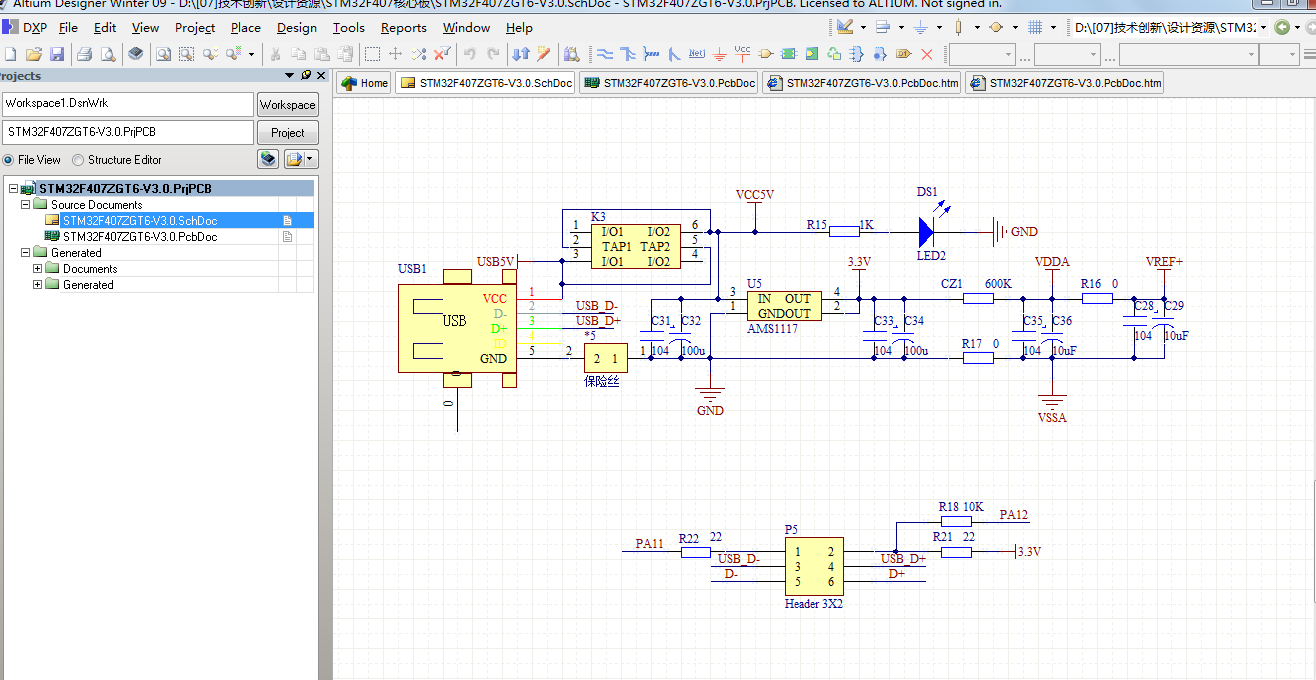Fit the whole document in view

pos(162,53)
